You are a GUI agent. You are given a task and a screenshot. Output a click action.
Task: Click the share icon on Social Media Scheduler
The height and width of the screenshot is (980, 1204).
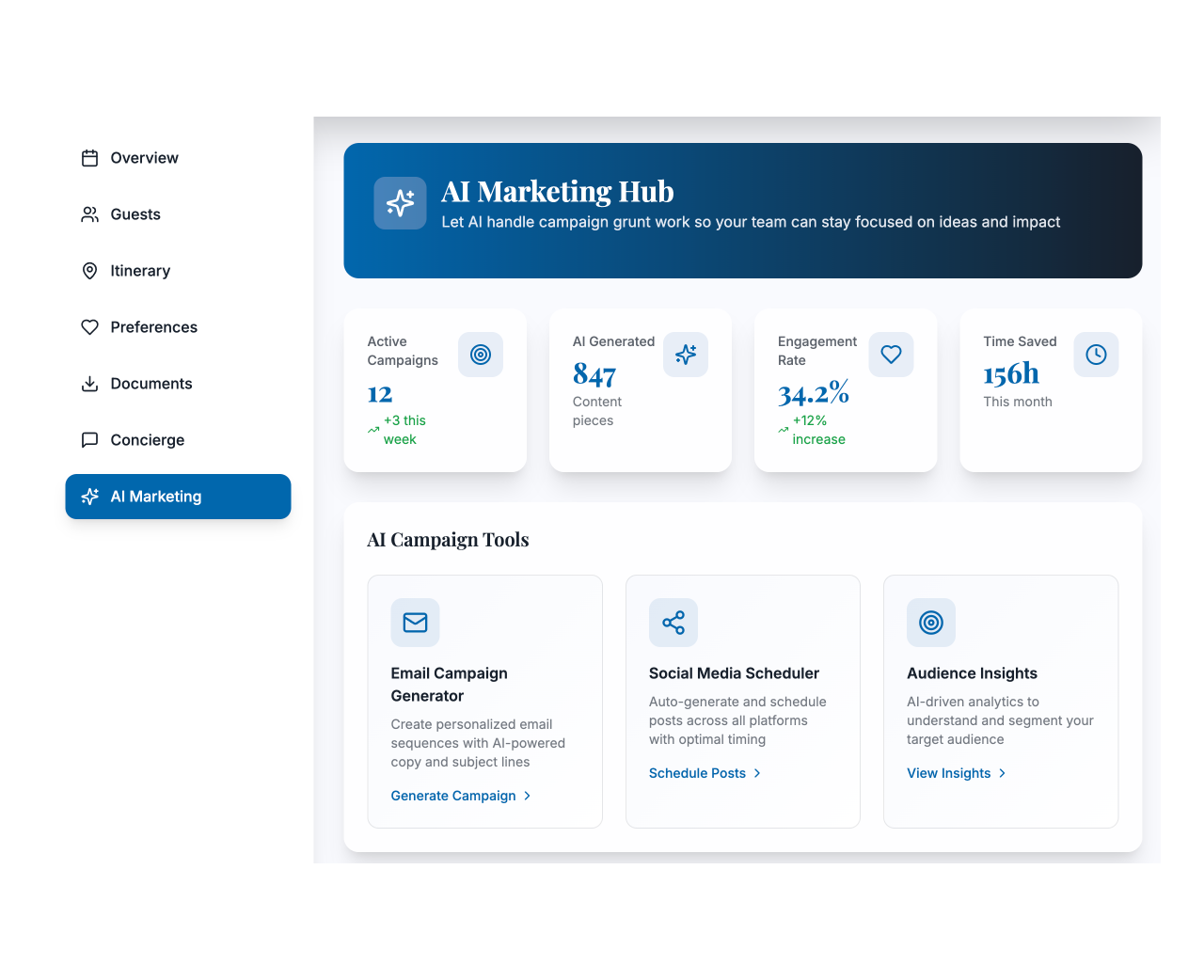(673, 623)
